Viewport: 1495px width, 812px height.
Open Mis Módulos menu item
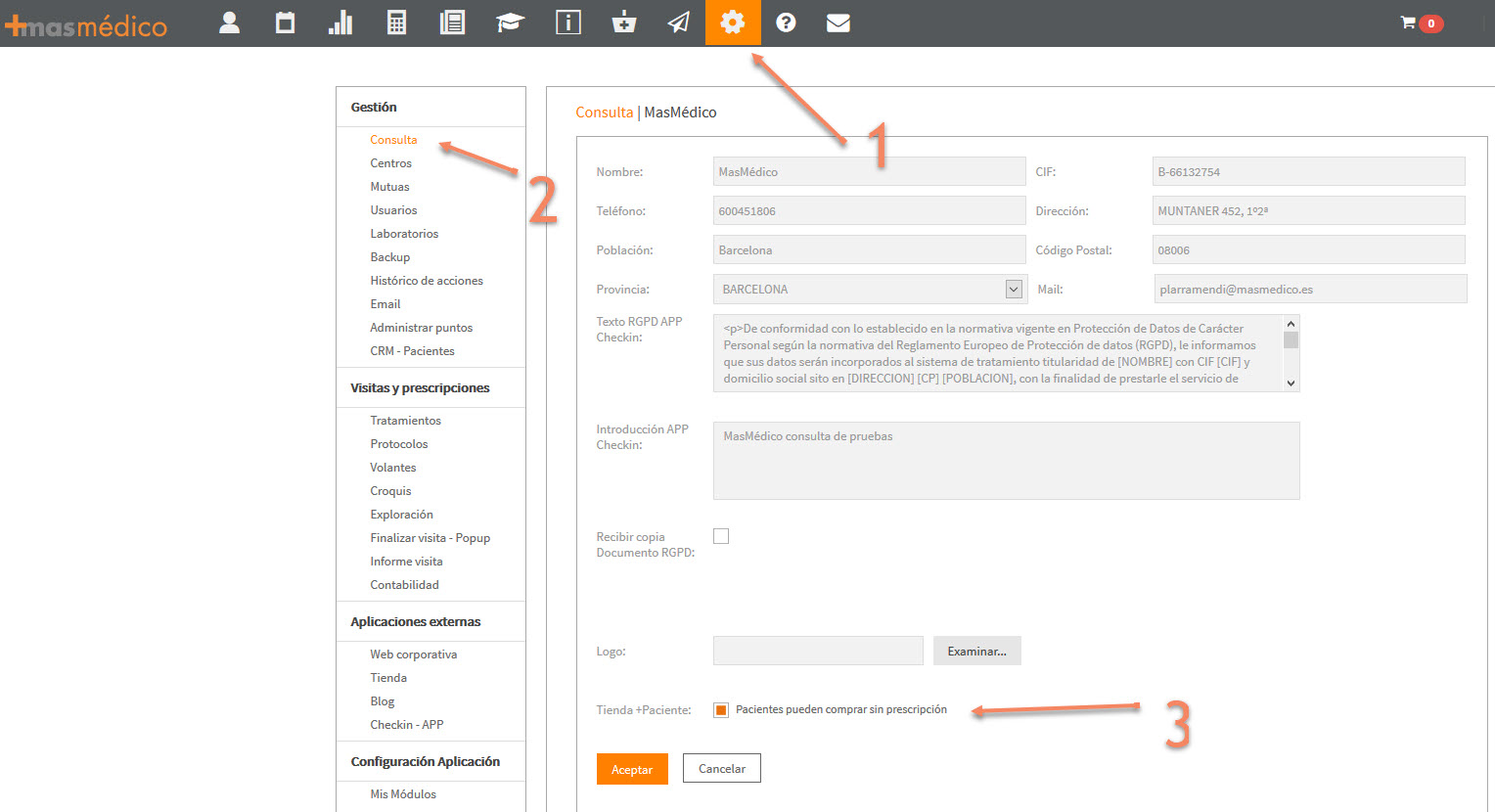point(403,794)
